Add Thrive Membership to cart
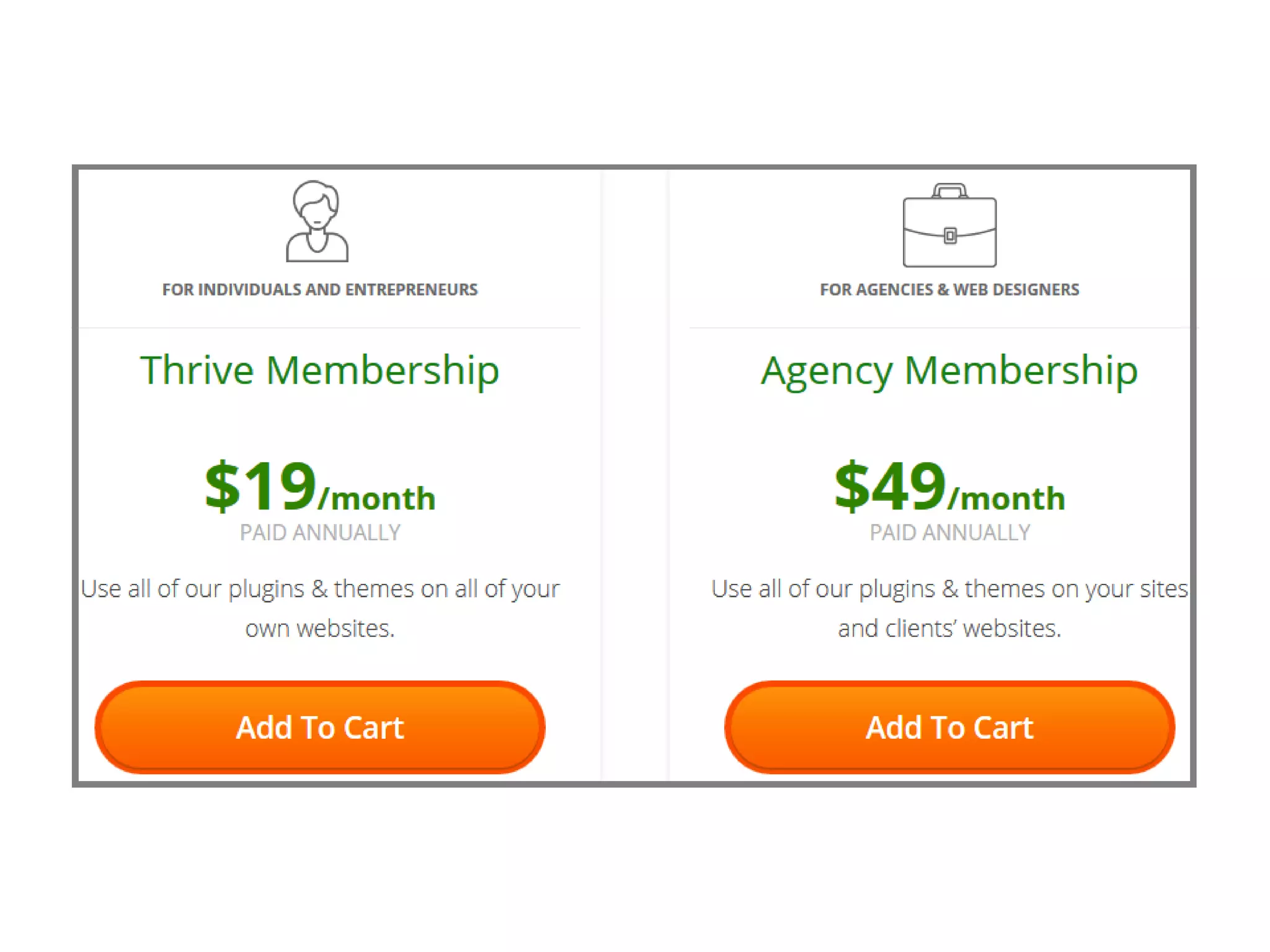This screenshot has height=952, width=1270. click(320, 727)
